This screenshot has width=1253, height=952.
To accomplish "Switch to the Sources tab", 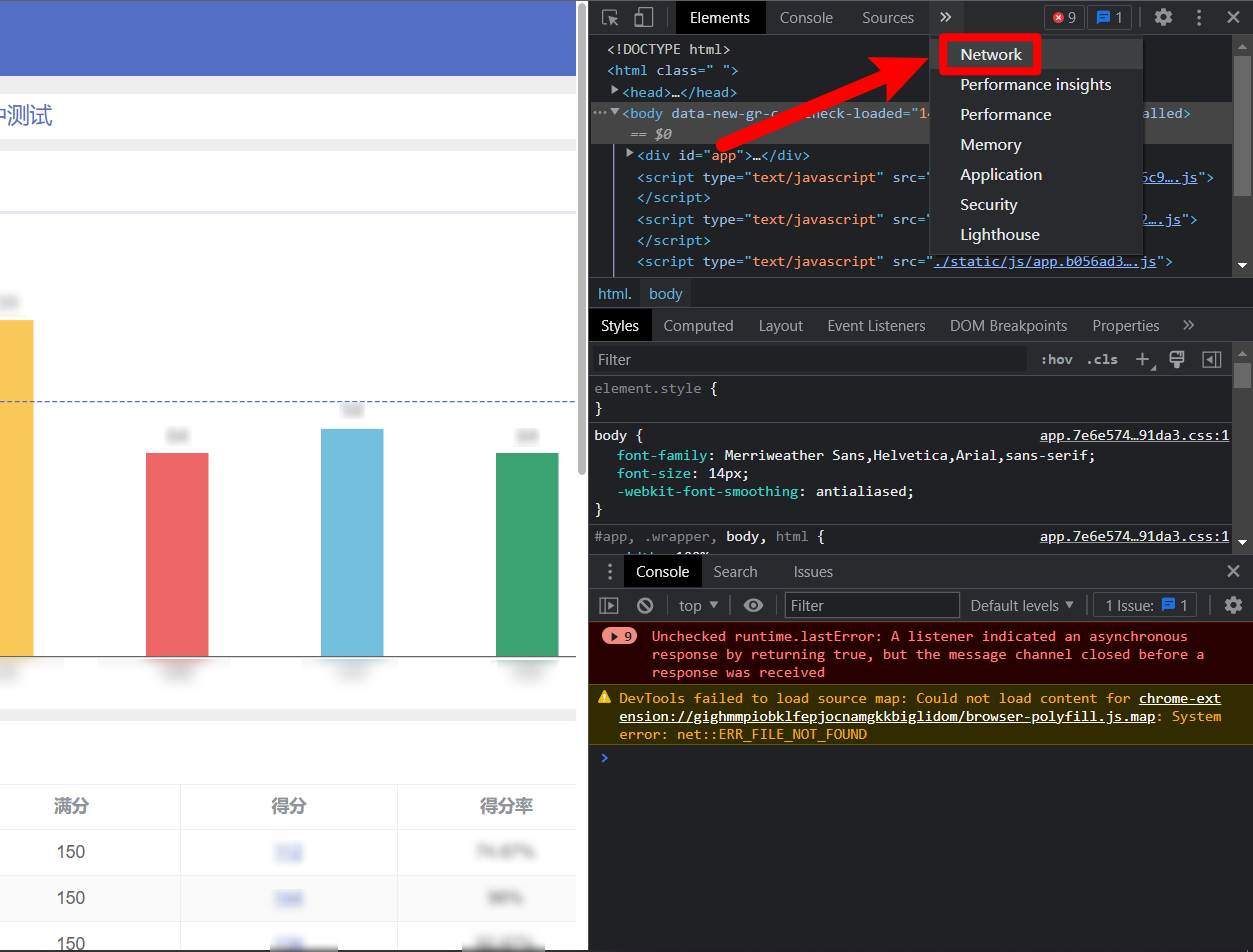I will pyautogui.click(x=888, y=18).
